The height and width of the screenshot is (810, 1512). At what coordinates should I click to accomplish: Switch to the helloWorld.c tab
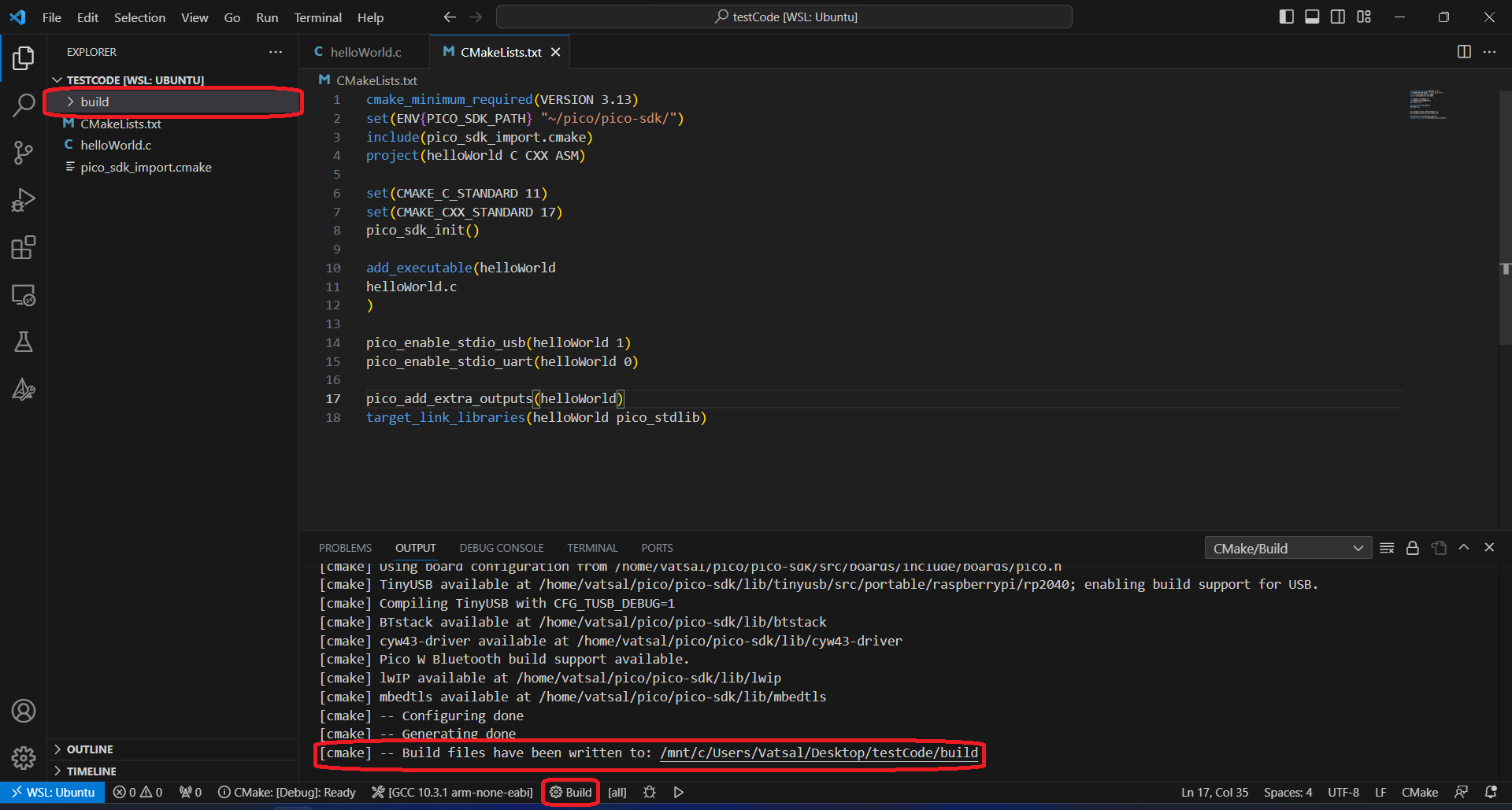click(365, 52)
